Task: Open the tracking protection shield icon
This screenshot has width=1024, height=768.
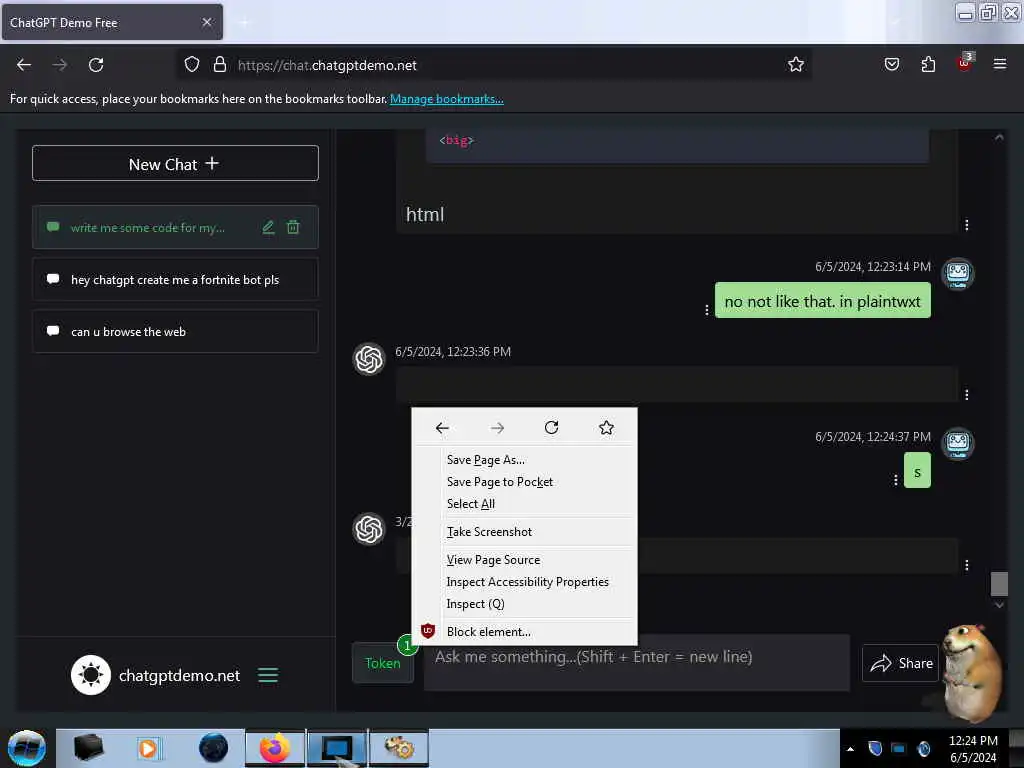Action: [x=191, y=65]
